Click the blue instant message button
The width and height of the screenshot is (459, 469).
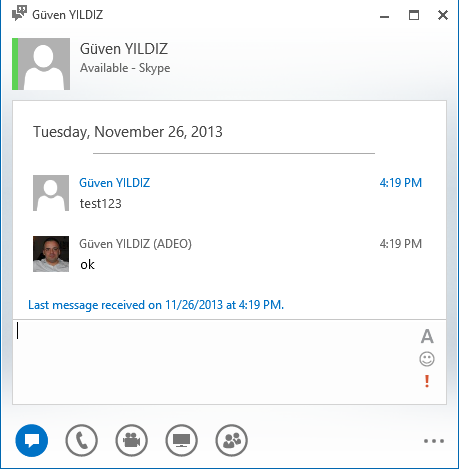click(32, 440)
